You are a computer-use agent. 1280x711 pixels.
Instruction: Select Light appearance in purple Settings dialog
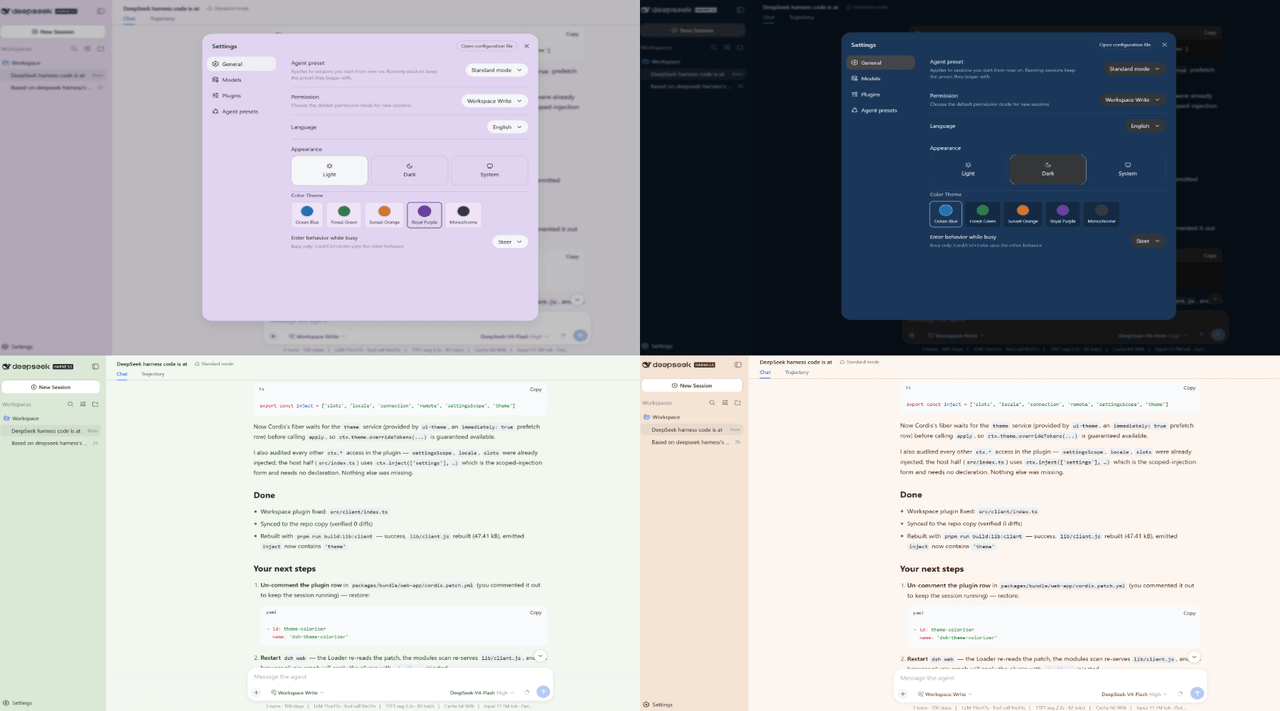click(x=329, y=170)
